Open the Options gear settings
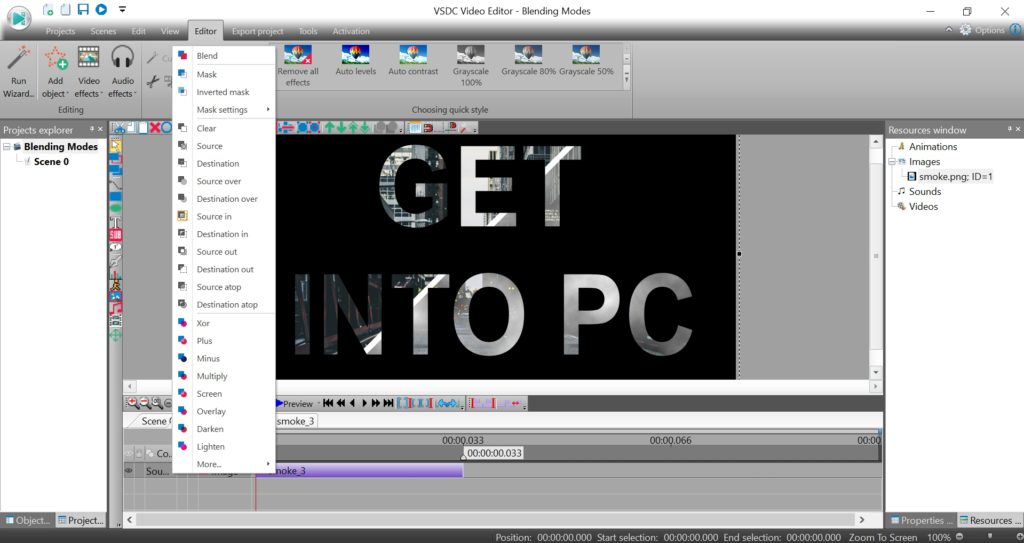The width and height of the screenshot is (1024, 543). click(x=982, y=30)
